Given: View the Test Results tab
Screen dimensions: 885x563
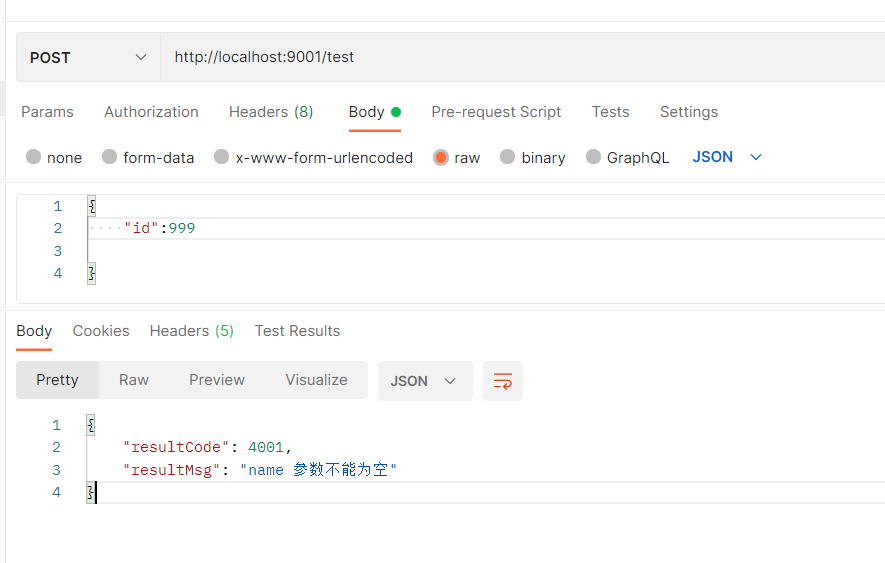Looking at the screenshot, I should point(297,331).
